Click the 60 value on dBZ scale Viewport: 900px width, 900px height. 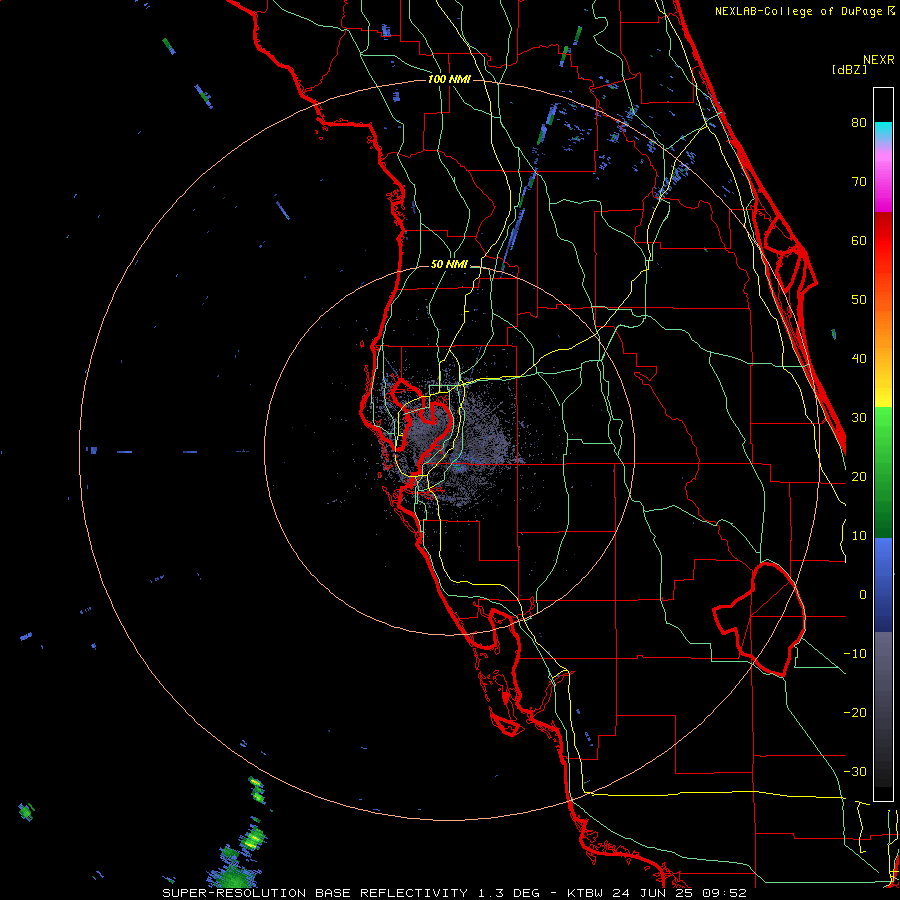tap(859, 240)
